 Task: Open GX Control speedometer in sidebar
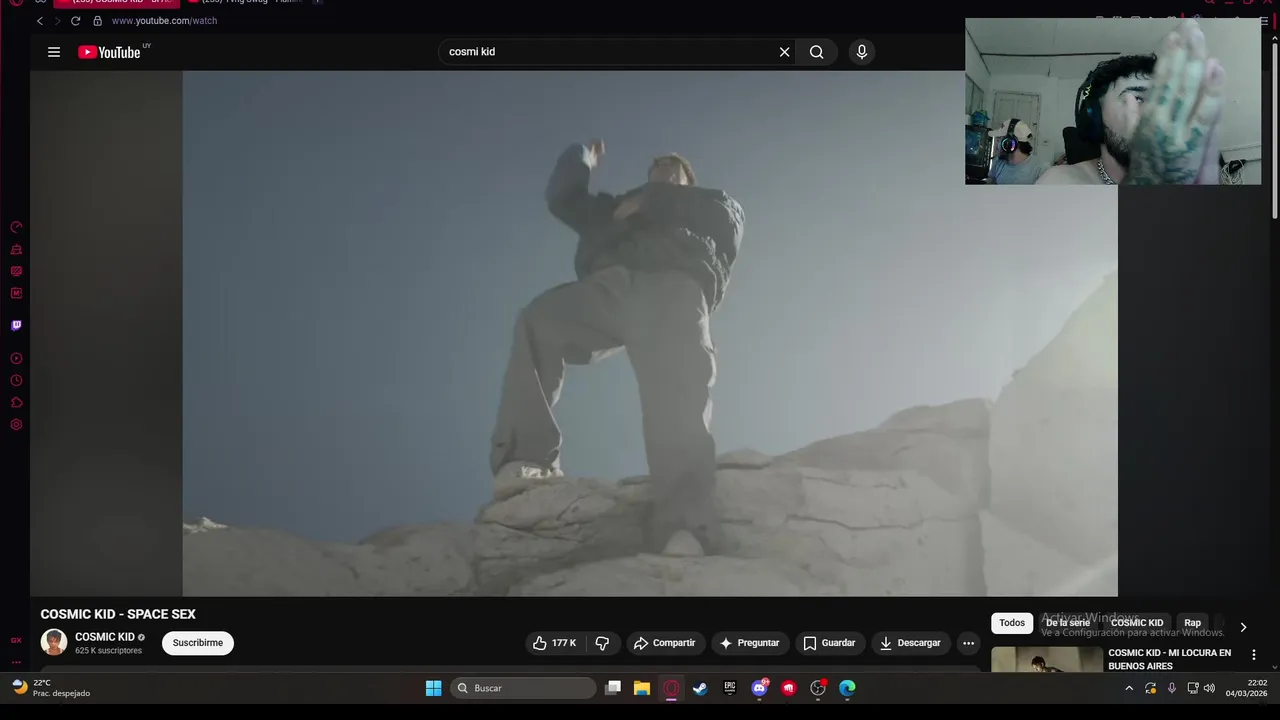pos(16,227)
